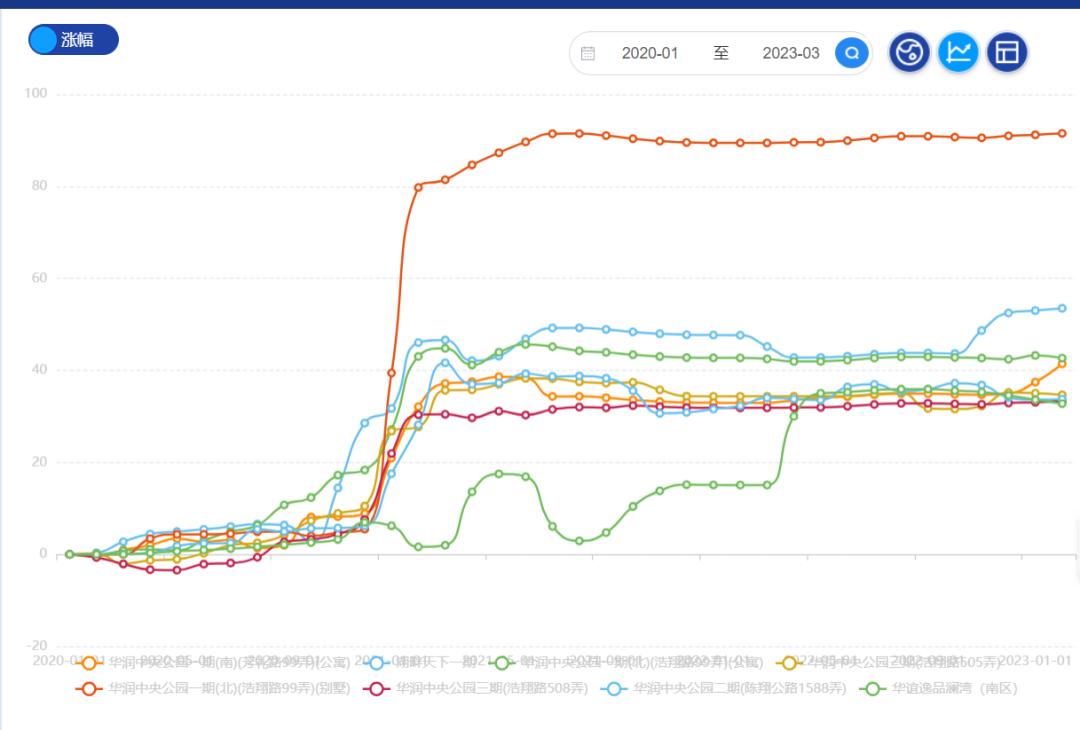The height and width of the screenshot is (730, 1080).
Task: Open the pie chart view icon
Action: coord(909,52)
